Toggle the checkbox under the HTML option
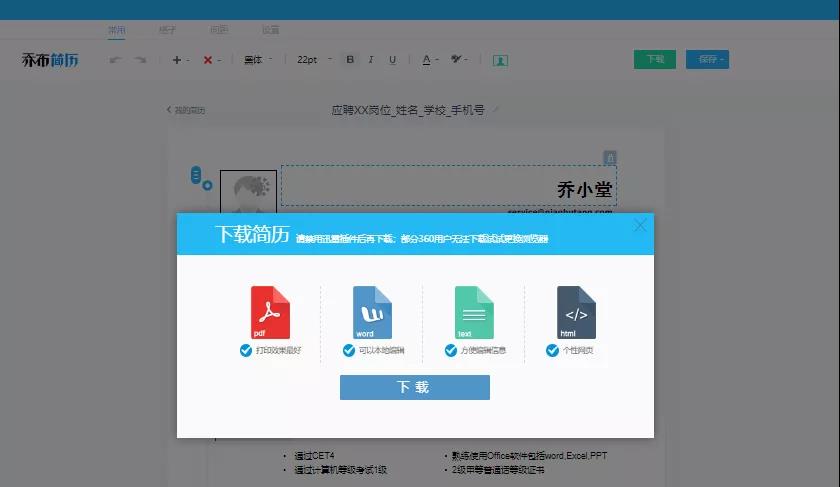840x487 pixels. pos(552,350)
